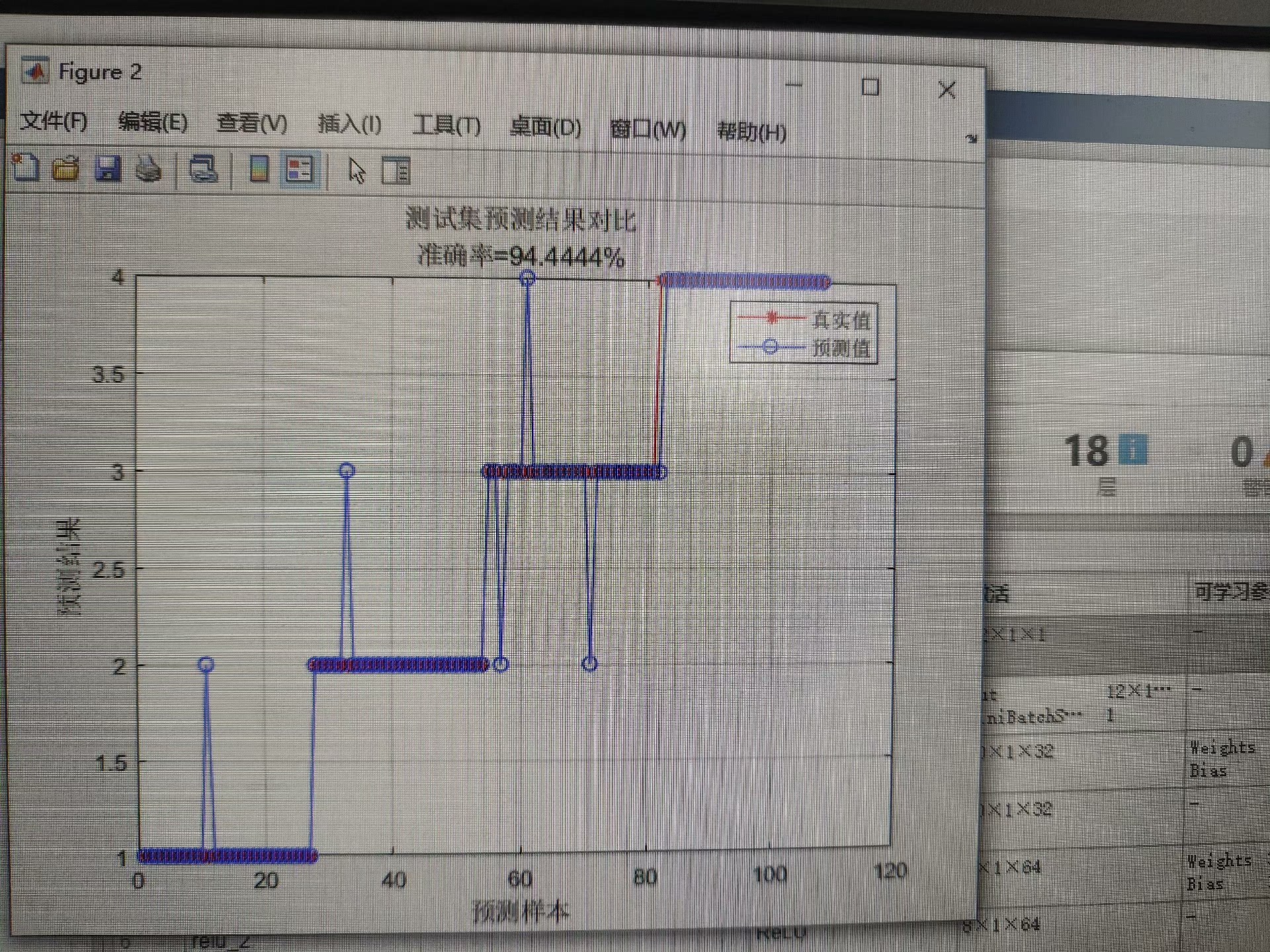
Task: Select the Edit Plot arrow tool
Action: click(x=357, y=171)
